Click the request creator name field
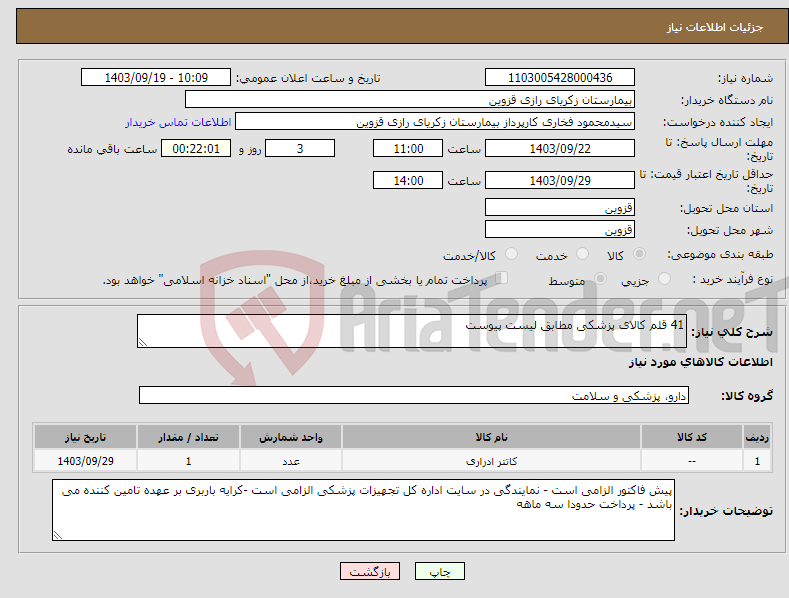 (435, 121)
